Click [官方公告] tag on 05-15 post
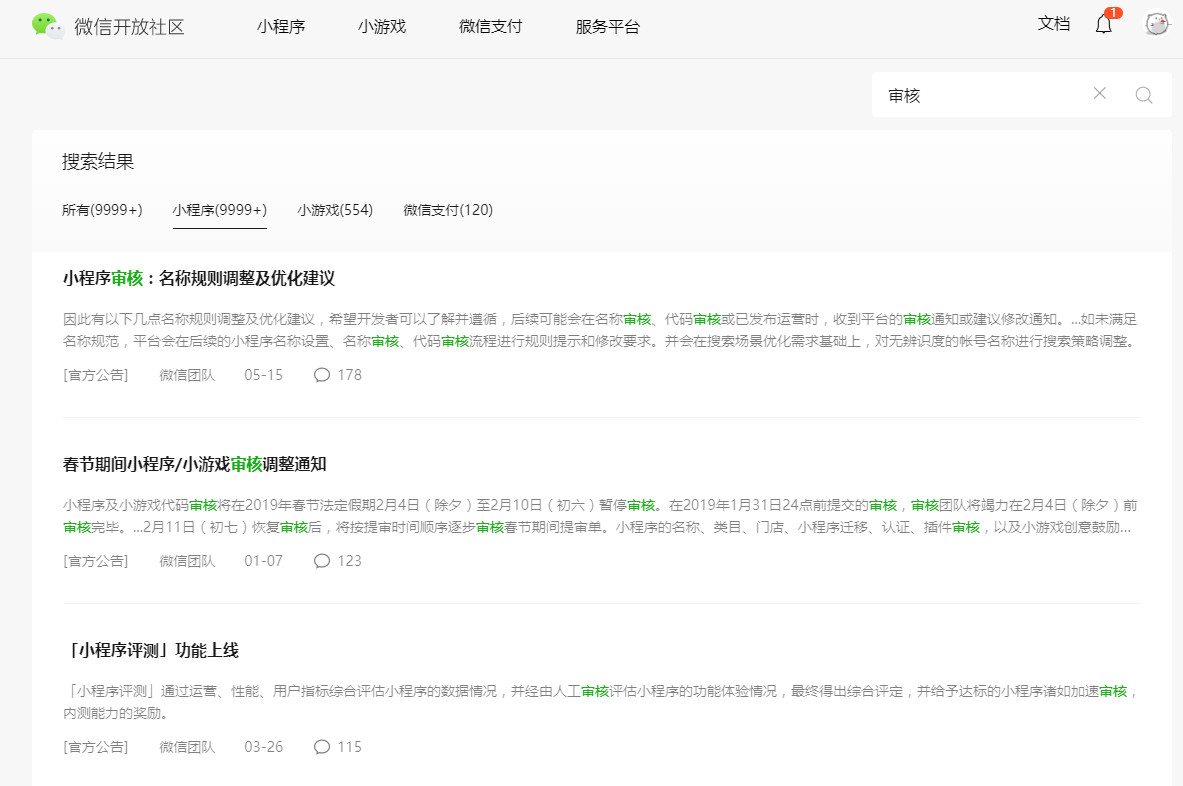The image size is (1183, 786). pos(96,375)
